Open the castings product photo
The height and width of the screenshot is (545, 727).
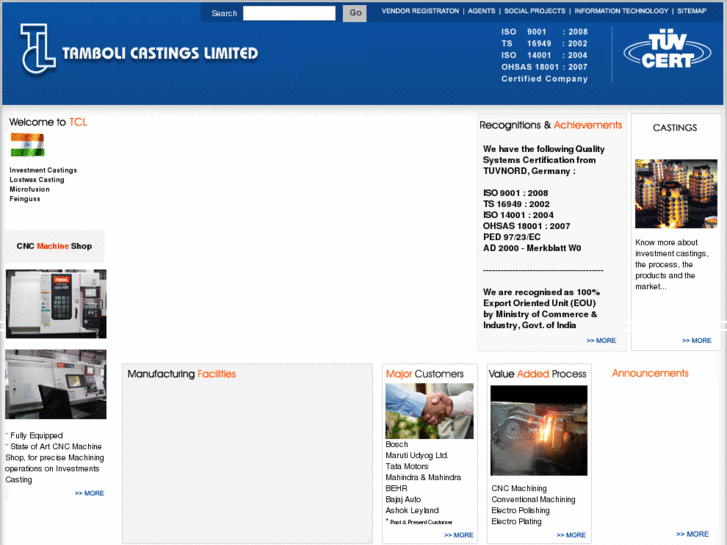[676, 193]
